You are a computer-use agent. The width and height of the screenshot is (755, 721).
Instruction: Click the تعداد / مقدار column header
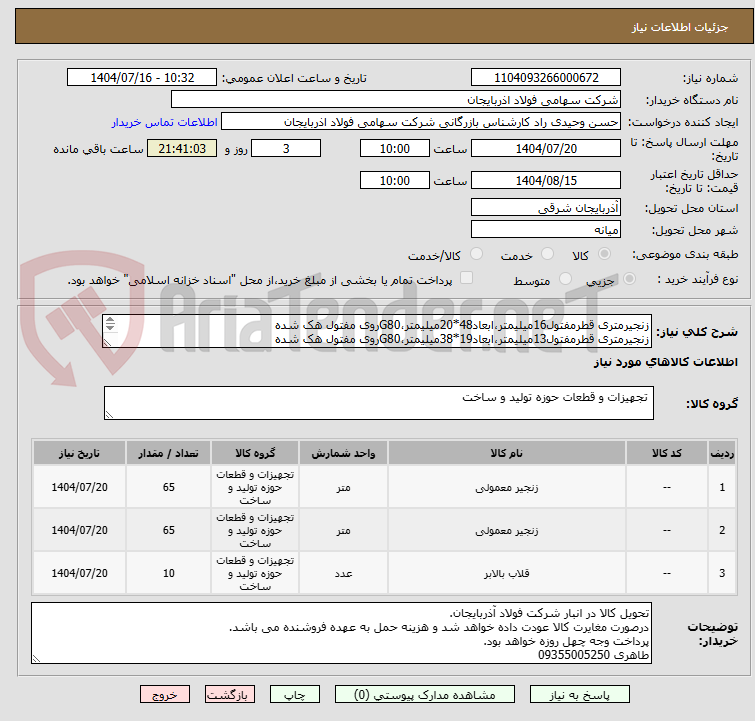(168, 453)
